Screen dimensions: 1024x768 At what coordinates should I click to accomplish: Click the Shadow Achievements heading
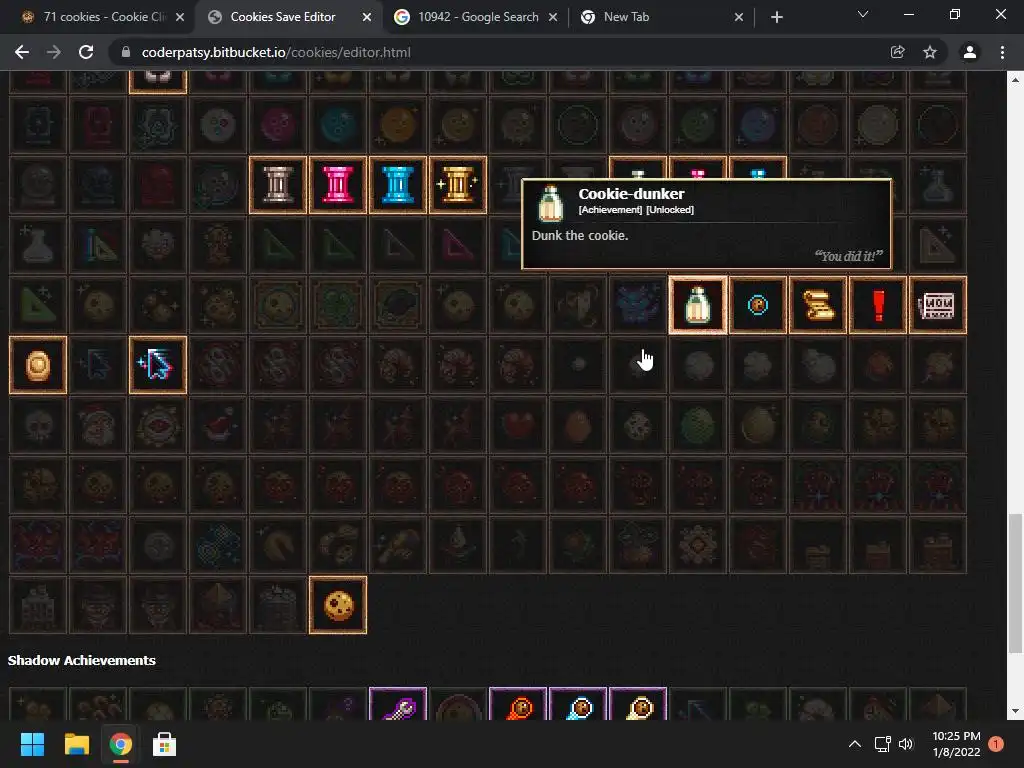[x=82, y=660]
